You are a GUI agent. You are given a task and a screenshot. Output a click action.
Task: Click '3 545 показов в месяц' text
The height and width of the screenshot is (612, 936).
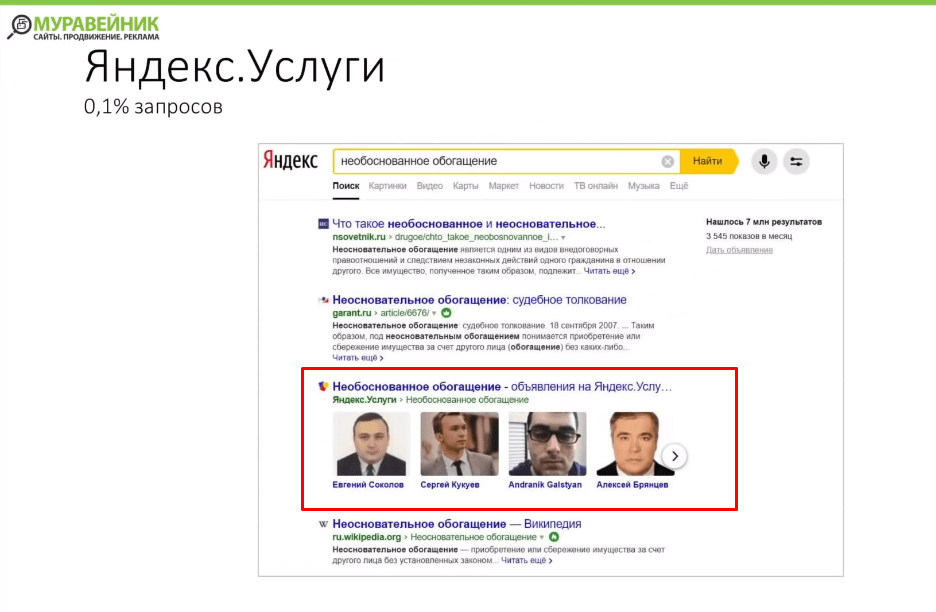(x=749, y=236)
